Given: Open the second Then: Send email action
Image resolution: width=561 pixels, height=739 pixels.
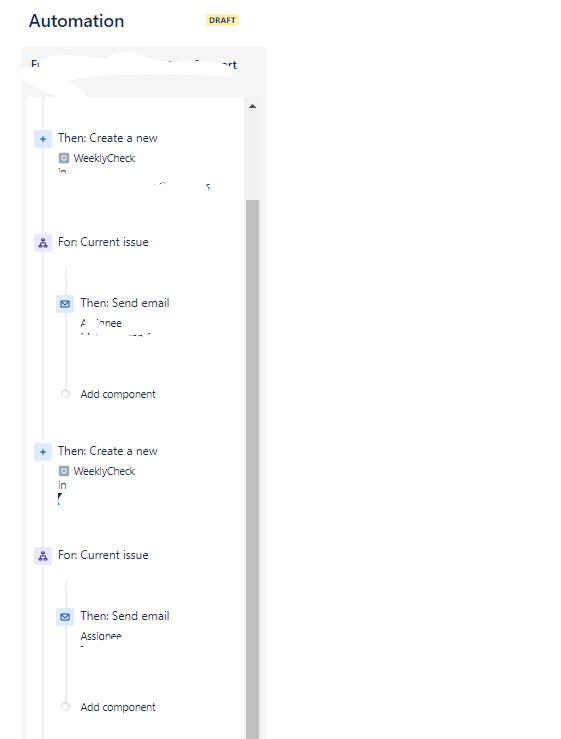Looking at the screenshot, I should click(x=125, y=616).
